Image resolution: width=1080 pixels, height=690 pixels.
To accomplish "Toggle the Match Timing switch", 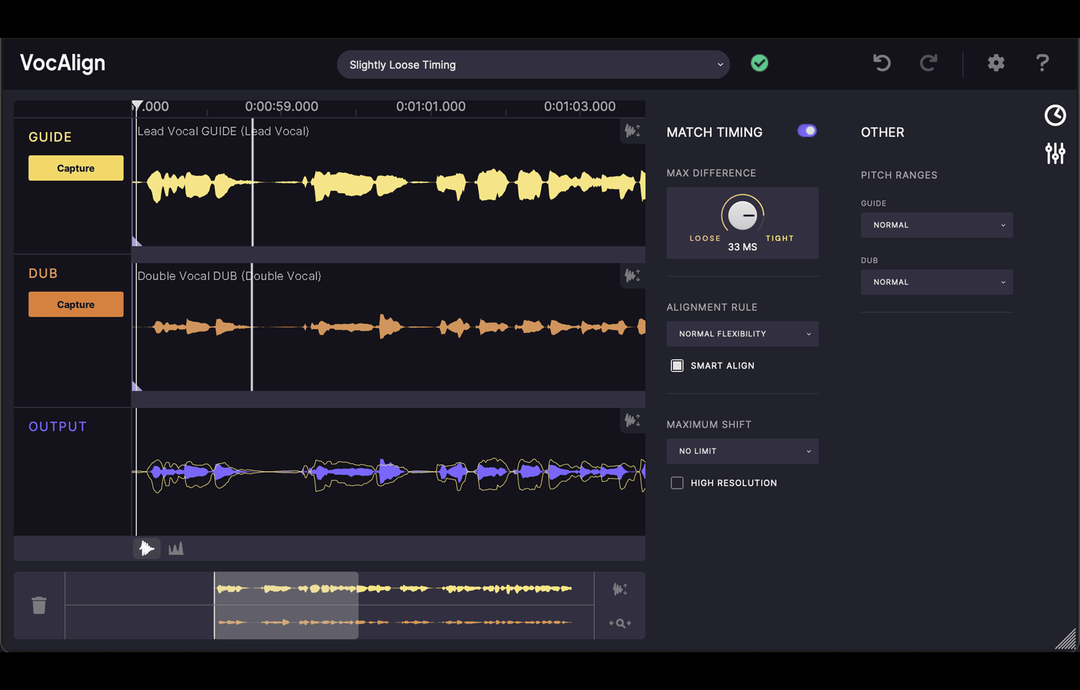I will (x=807, y=131).
